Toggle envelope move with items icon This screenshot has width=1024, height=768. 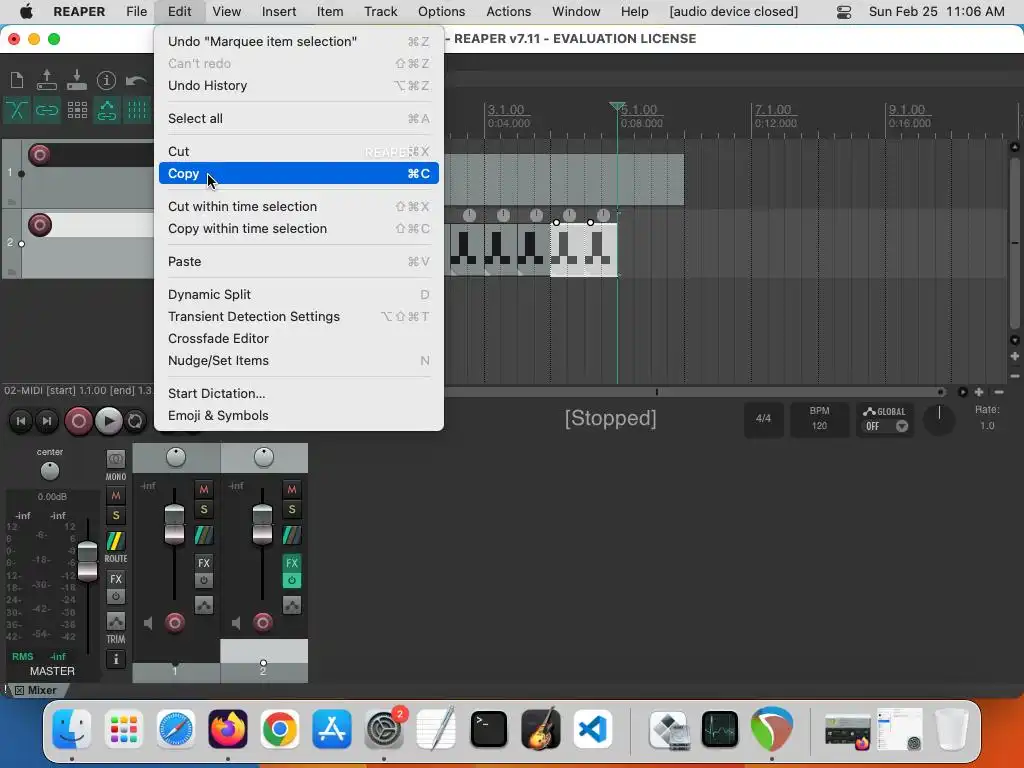(x=106, y=110)
